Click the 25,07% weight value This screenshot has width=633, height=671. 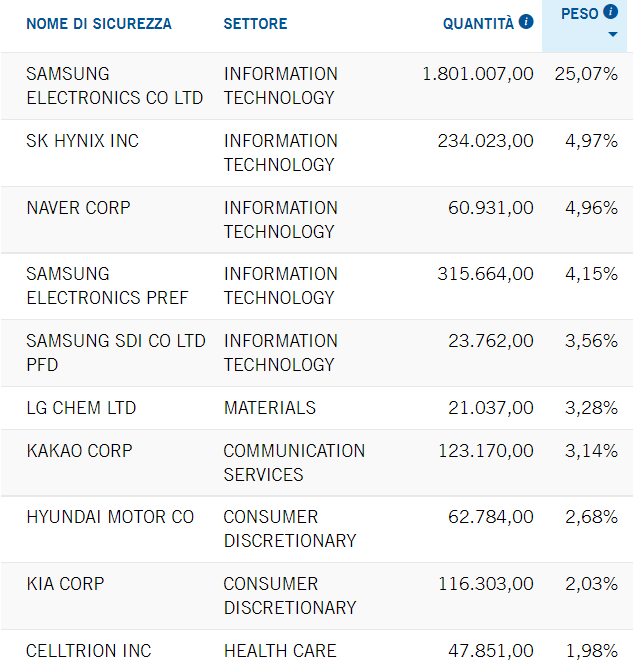(x=586, y=74)
